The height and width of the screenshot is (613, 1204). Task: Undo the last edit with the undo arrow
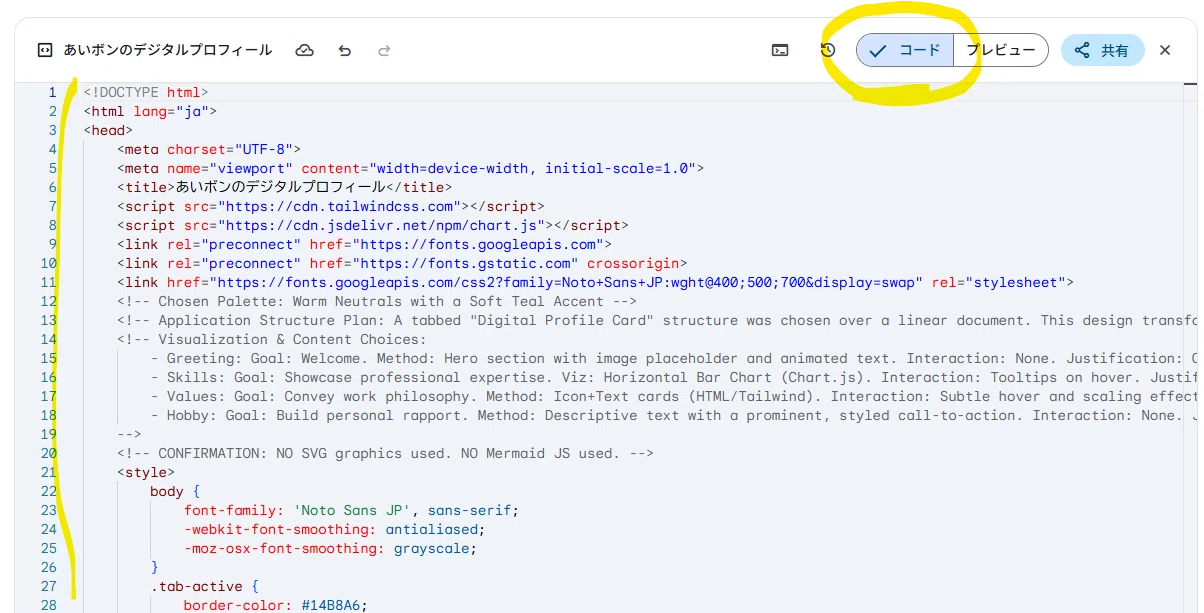[345, 50]
